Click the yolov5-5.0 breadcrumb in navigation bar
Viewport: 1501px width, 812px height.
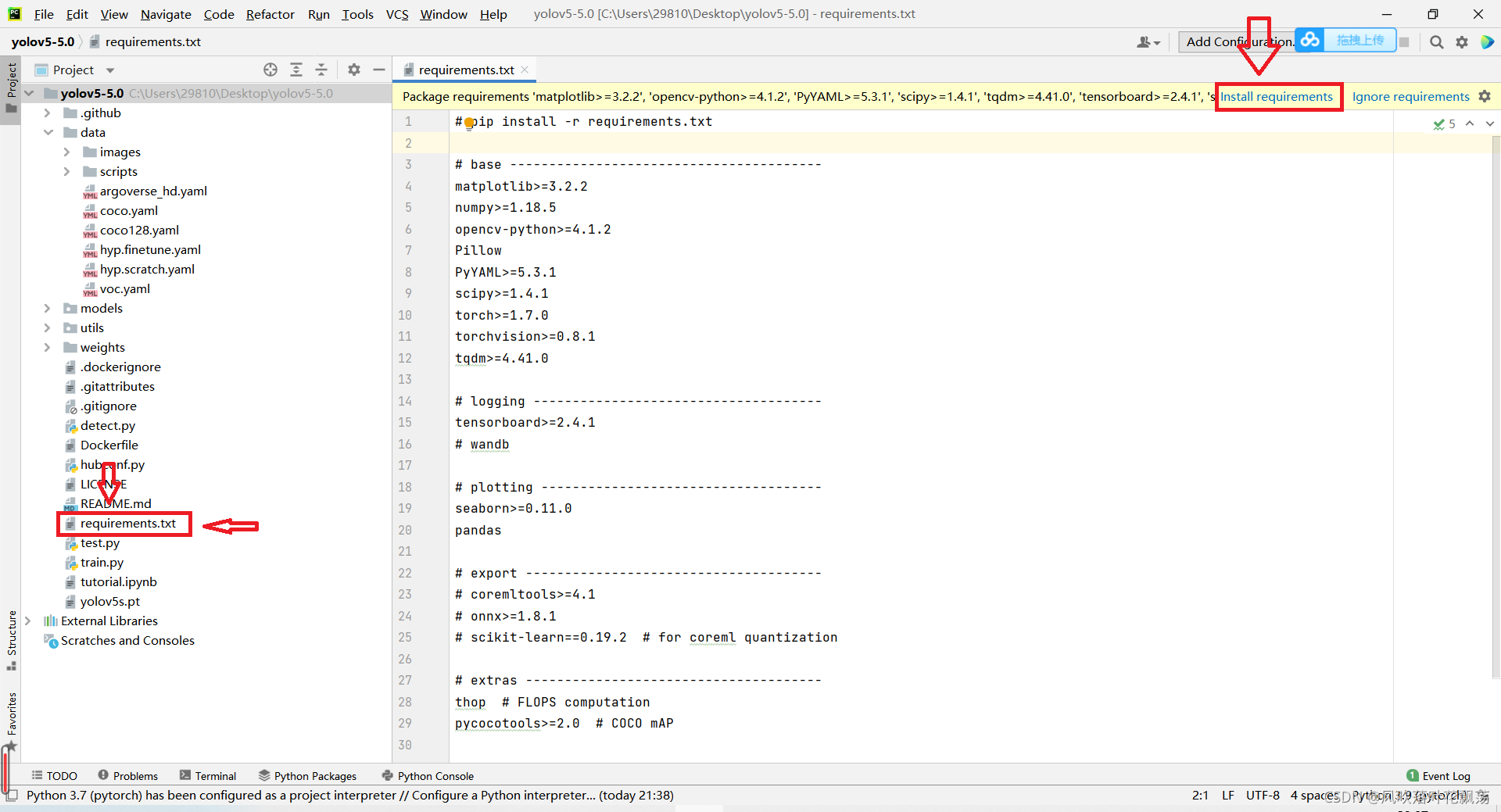pos(43,41)
